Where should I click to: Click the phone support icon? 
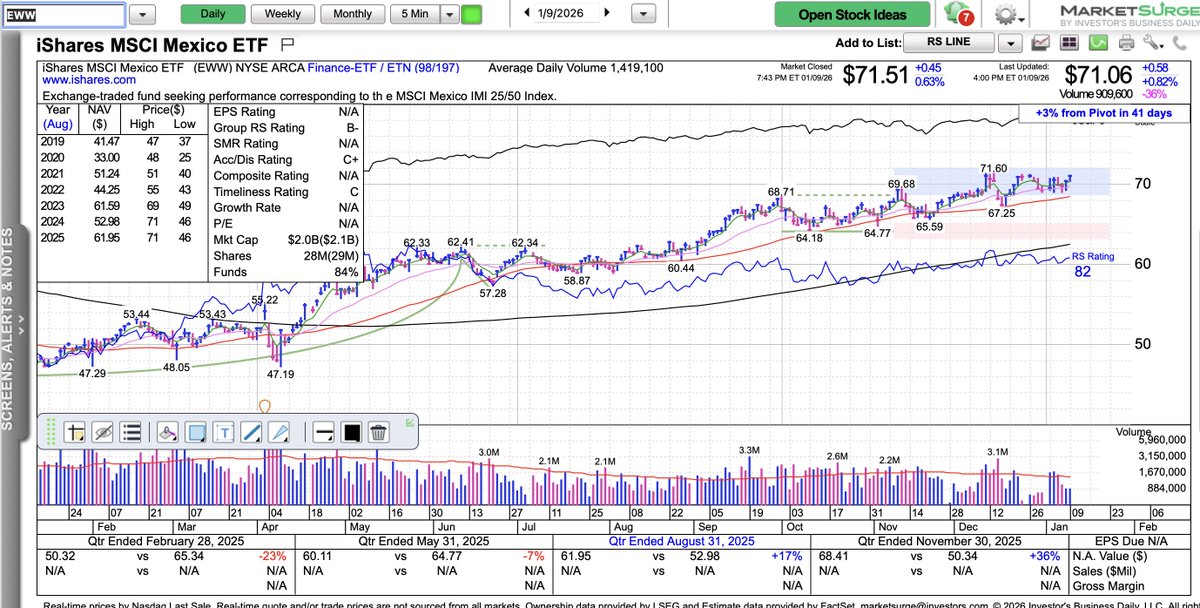[1181, 43]
